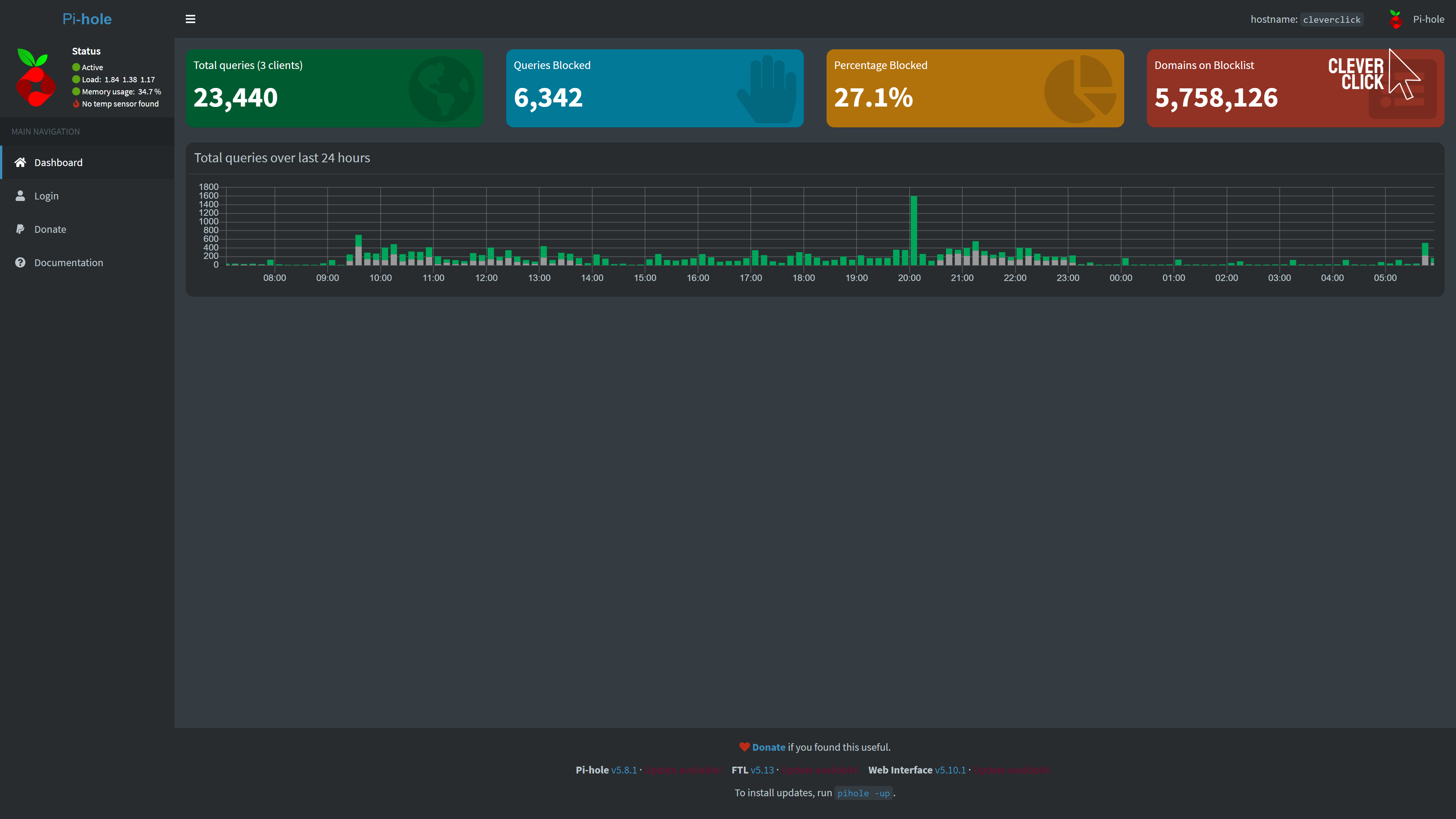Click the Pi-hole v5.8.1 version link
Screen dimensions: 1456x819
623,770
